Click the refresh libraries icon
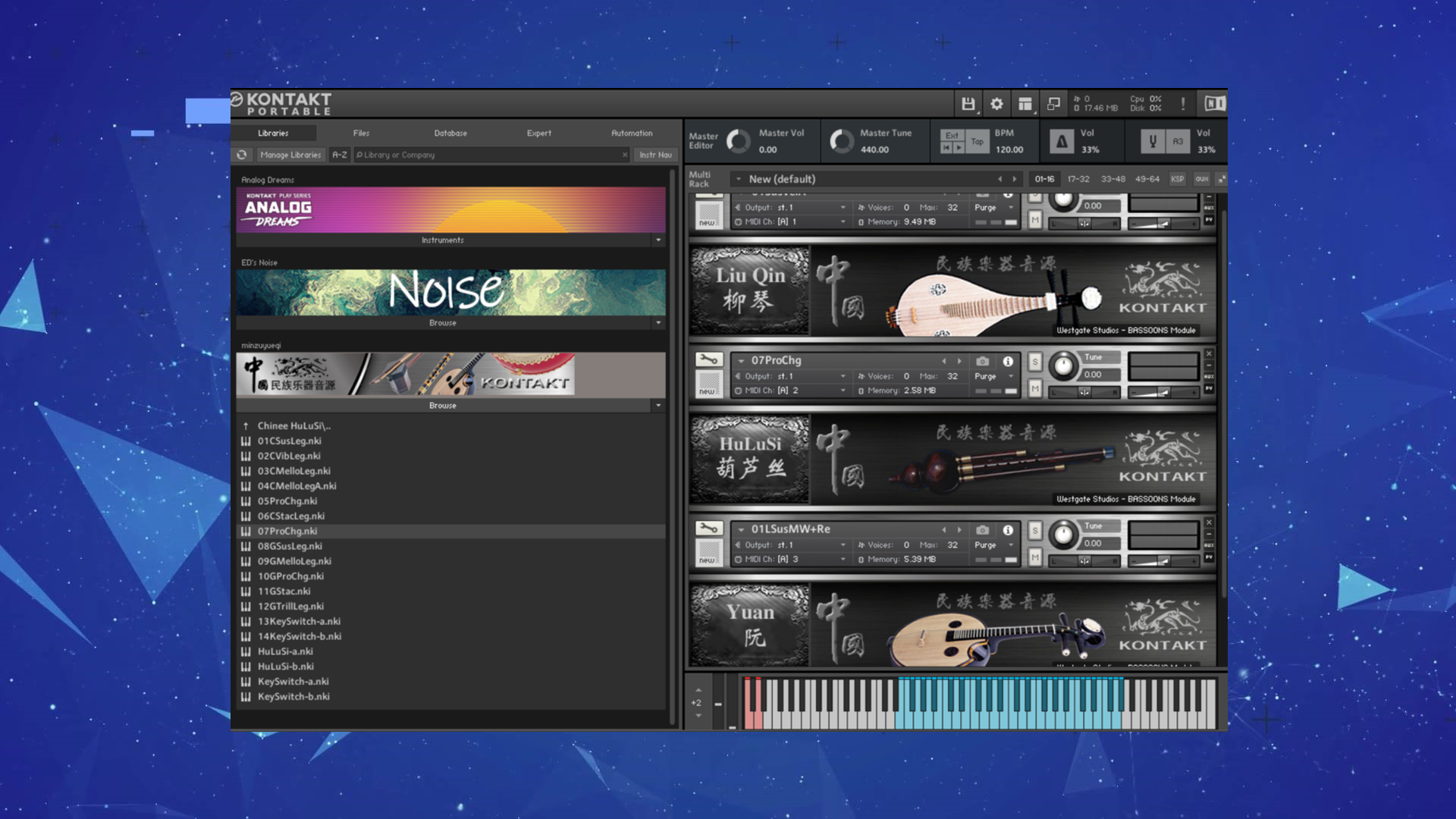This screenshot has height=819, width=1456. click(x=242, y=155)
